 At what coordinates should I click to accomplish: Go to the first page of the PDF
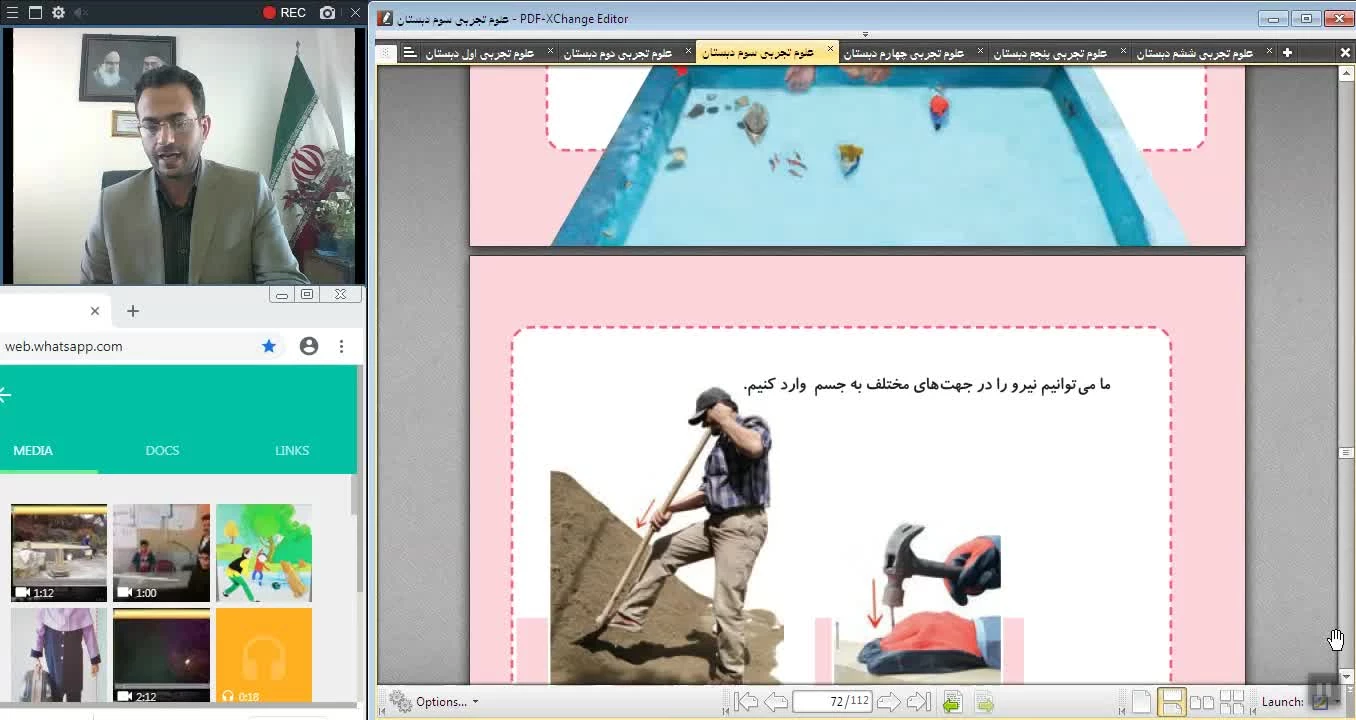[746, 702]
